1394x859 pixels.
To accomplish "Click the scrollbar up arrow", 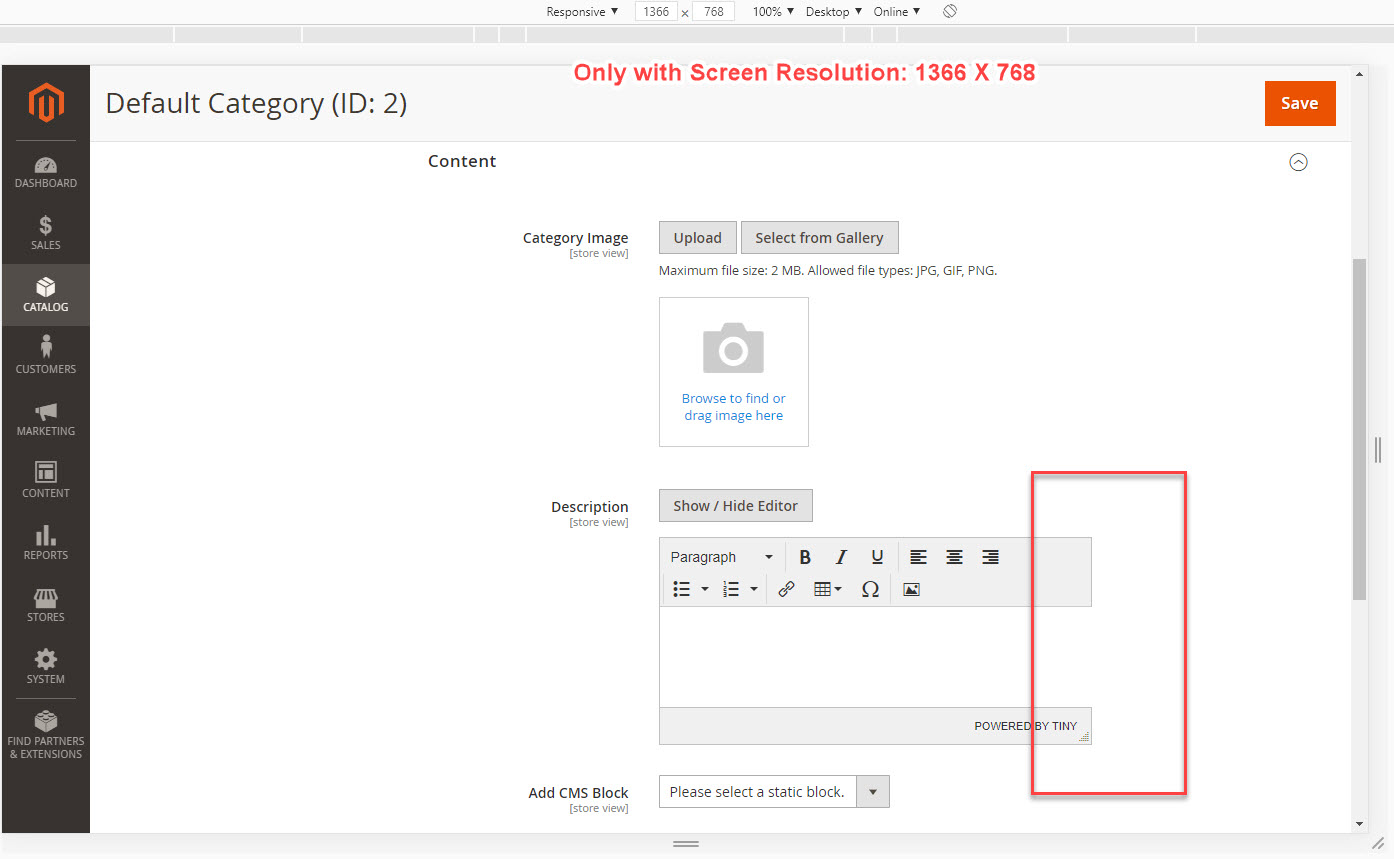I will coord(1359,74).
